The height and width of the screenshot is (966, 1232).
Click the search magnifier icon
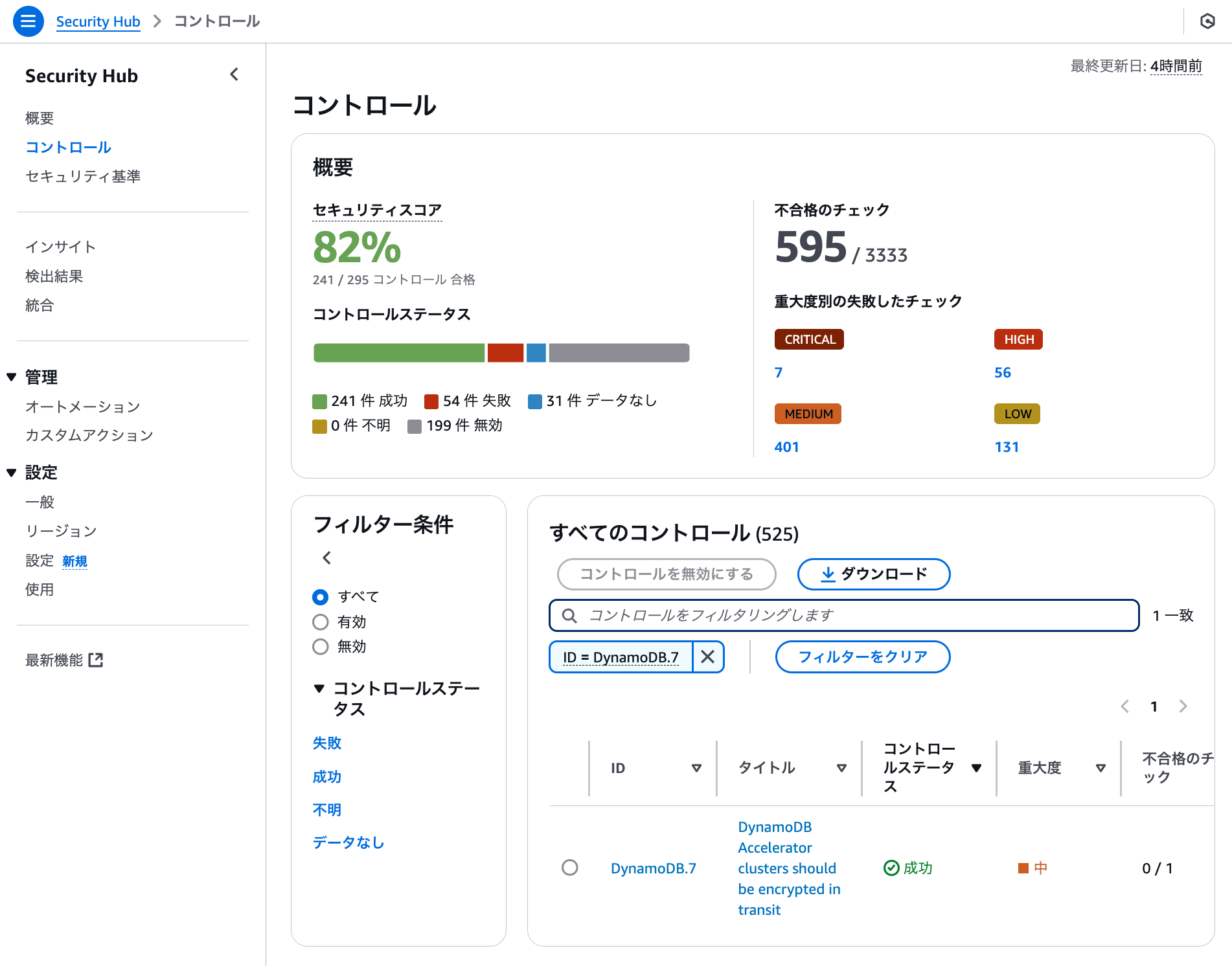(569, 615)
